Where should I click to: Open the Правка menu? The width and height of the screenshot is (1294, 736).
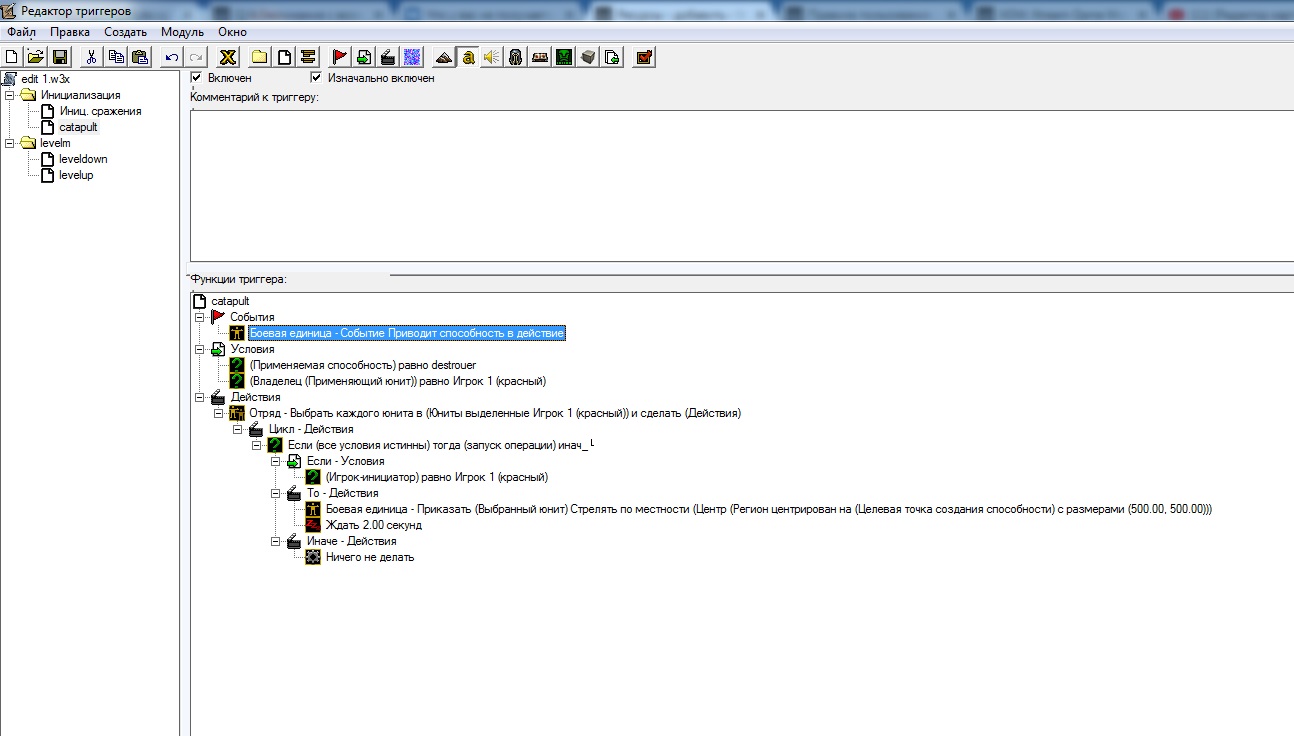(x=70, y=32)
